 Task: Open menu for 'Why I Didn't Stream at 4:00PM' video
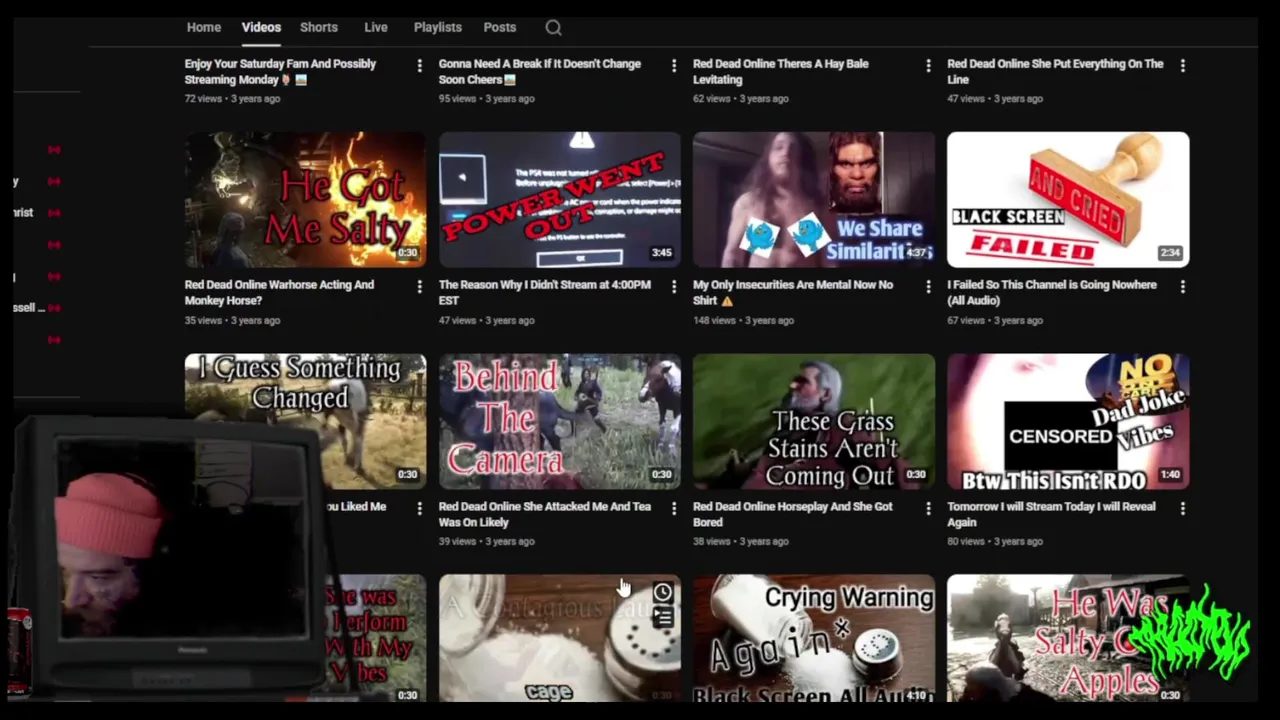pyautogui.click(x=674, y=287)
